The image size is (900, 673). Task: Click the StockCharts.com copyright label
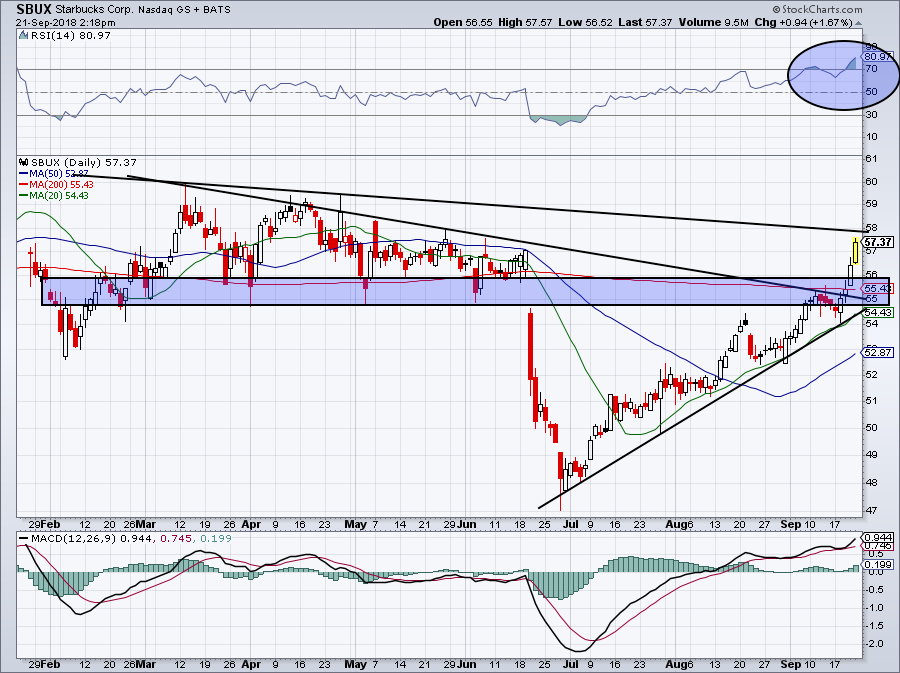817,9
